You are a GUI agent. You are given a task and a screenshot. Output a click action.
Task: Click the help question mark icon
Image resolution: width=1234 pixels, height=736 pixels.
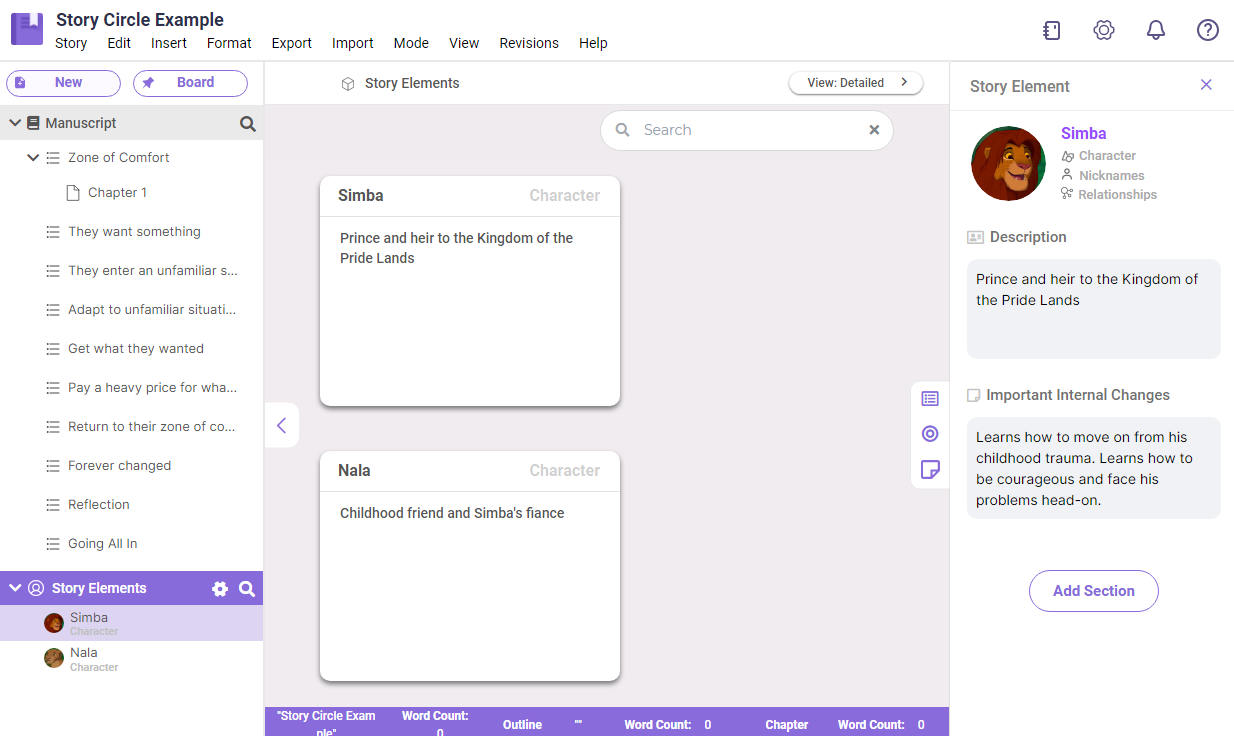pyautogui.click(x=1208, y=30)
